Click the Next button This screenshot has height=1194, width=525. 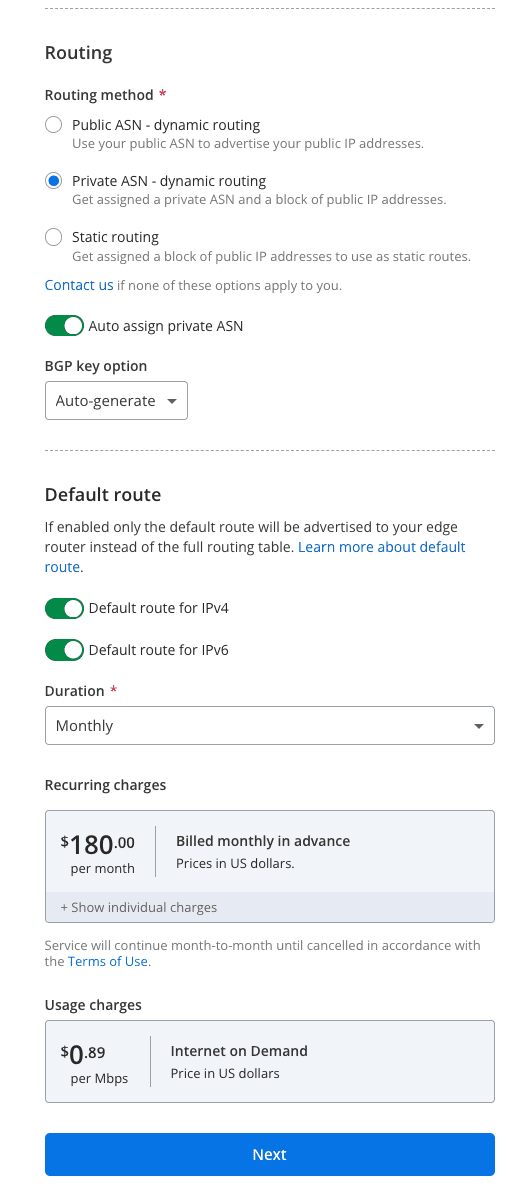click(x=270, y=1154)
